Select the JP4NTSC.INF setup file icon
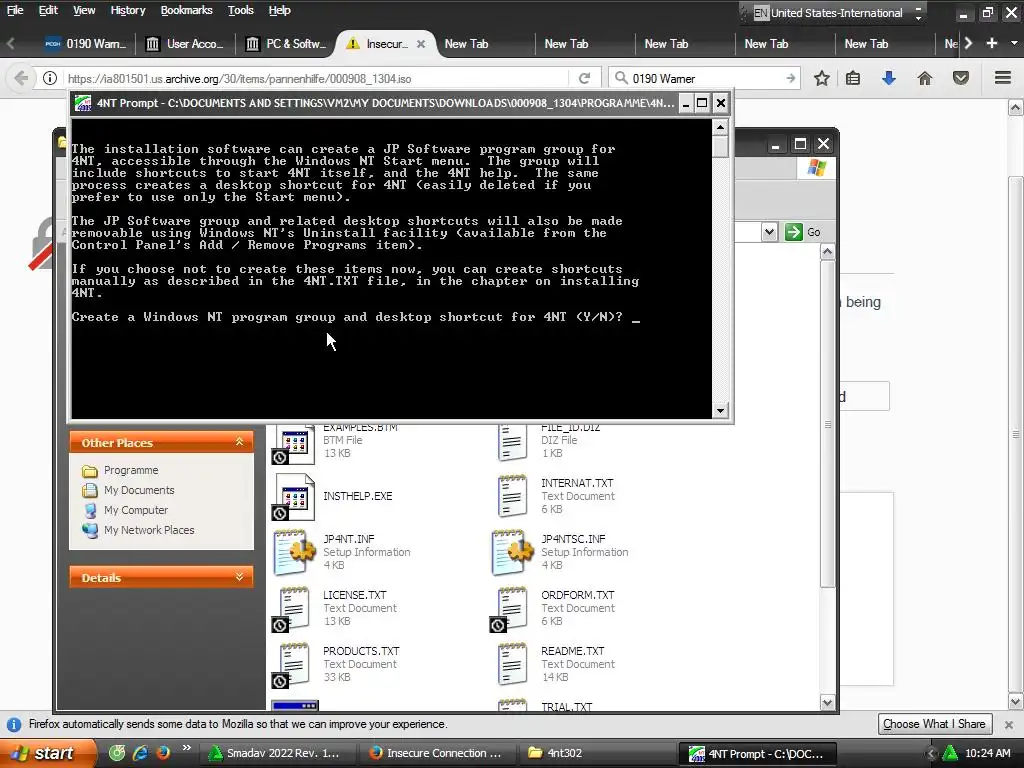This screenshot has height=768, width=1024. (512, 552)
